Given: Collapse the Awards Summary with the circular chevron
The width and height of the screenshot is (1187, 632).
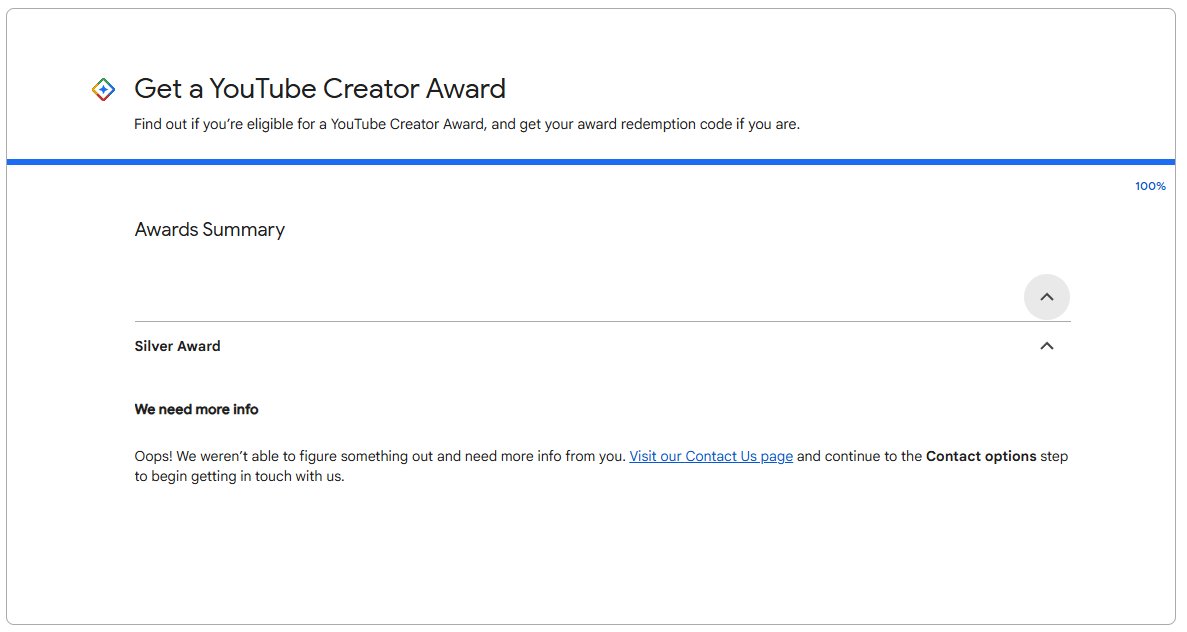Looking at the screenshot, I should pos(1046,297).
